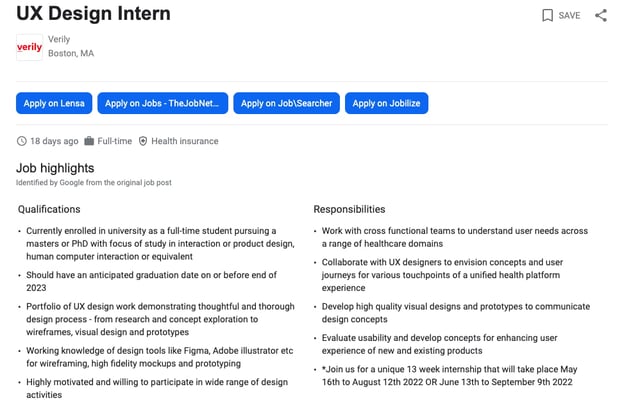Click the briefcase icon beside Full-time
This screenshot has width=624, height=405.
coord(90,141)
